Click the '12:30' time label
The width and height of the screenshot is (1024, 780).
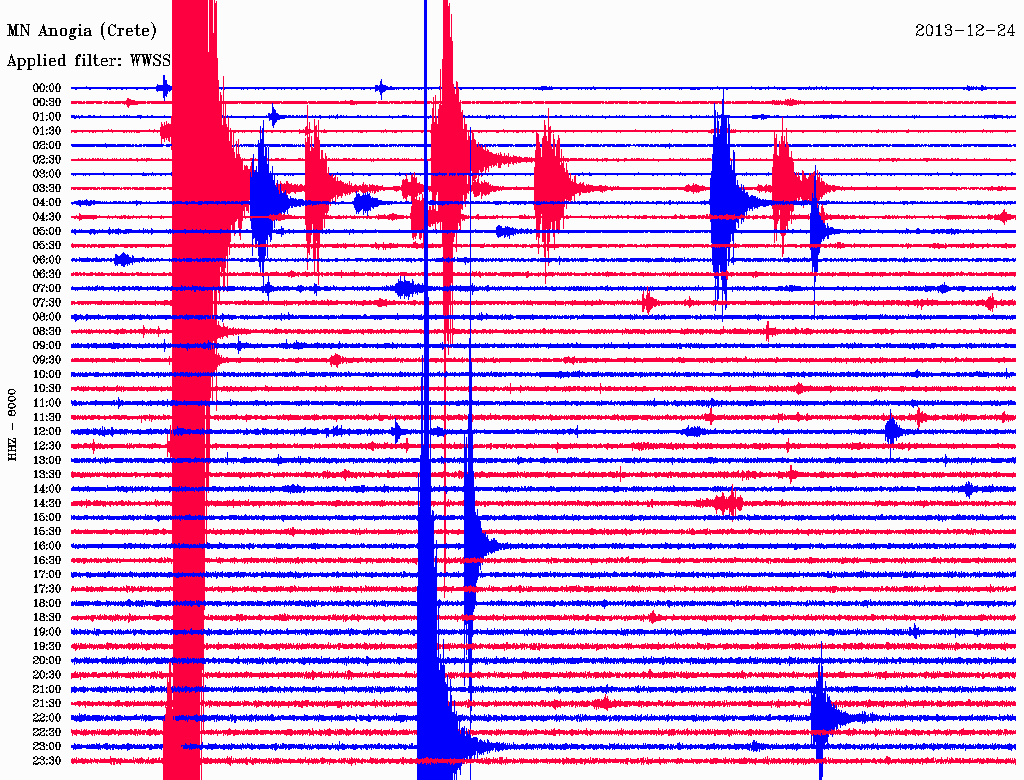(x=47, y=446)
